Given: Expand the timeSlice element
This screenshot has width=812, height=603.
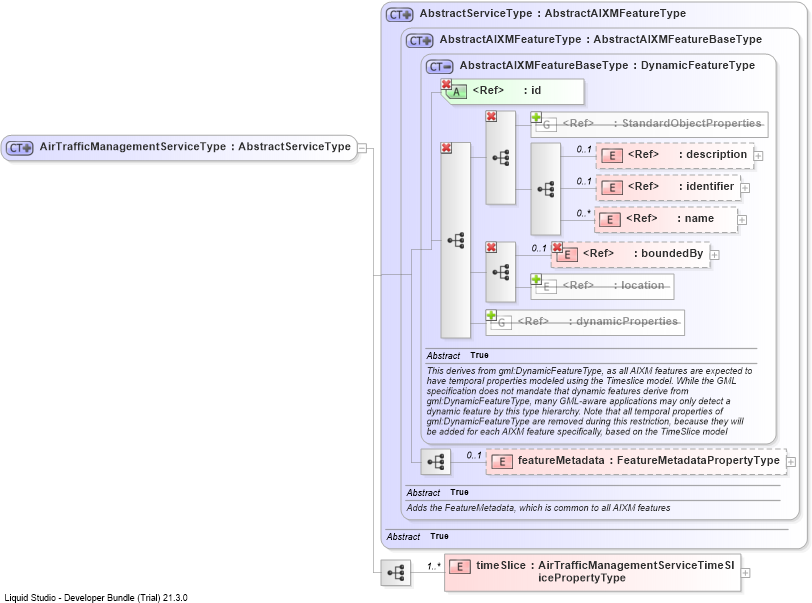Looking at the screenshot, I should 745,573.
